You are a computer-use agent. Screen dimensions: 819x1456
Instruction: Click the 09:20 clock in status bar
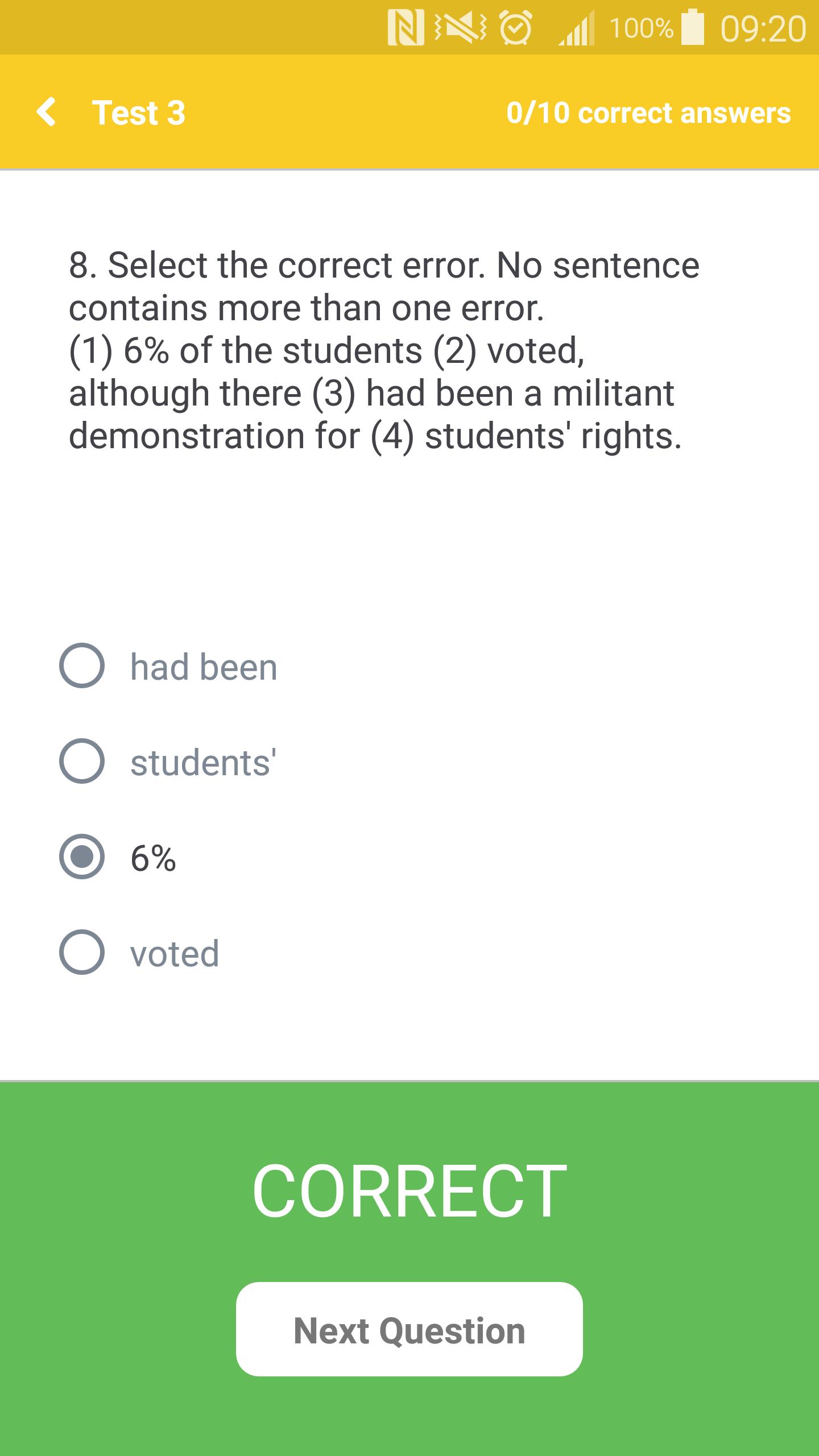[763, 28]
